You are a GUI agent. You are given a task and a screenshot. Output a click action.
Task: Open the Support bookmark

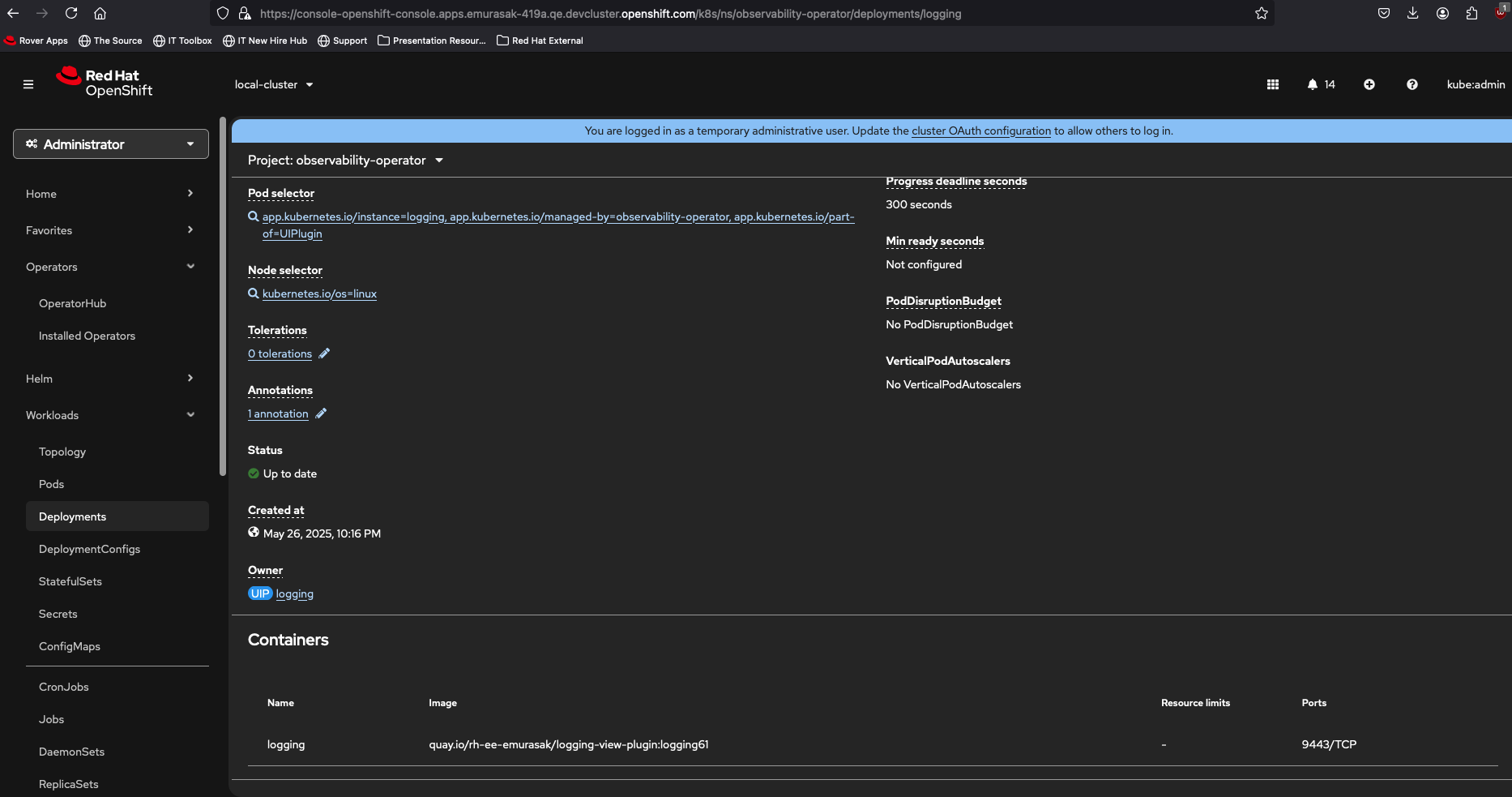[342, 41]
